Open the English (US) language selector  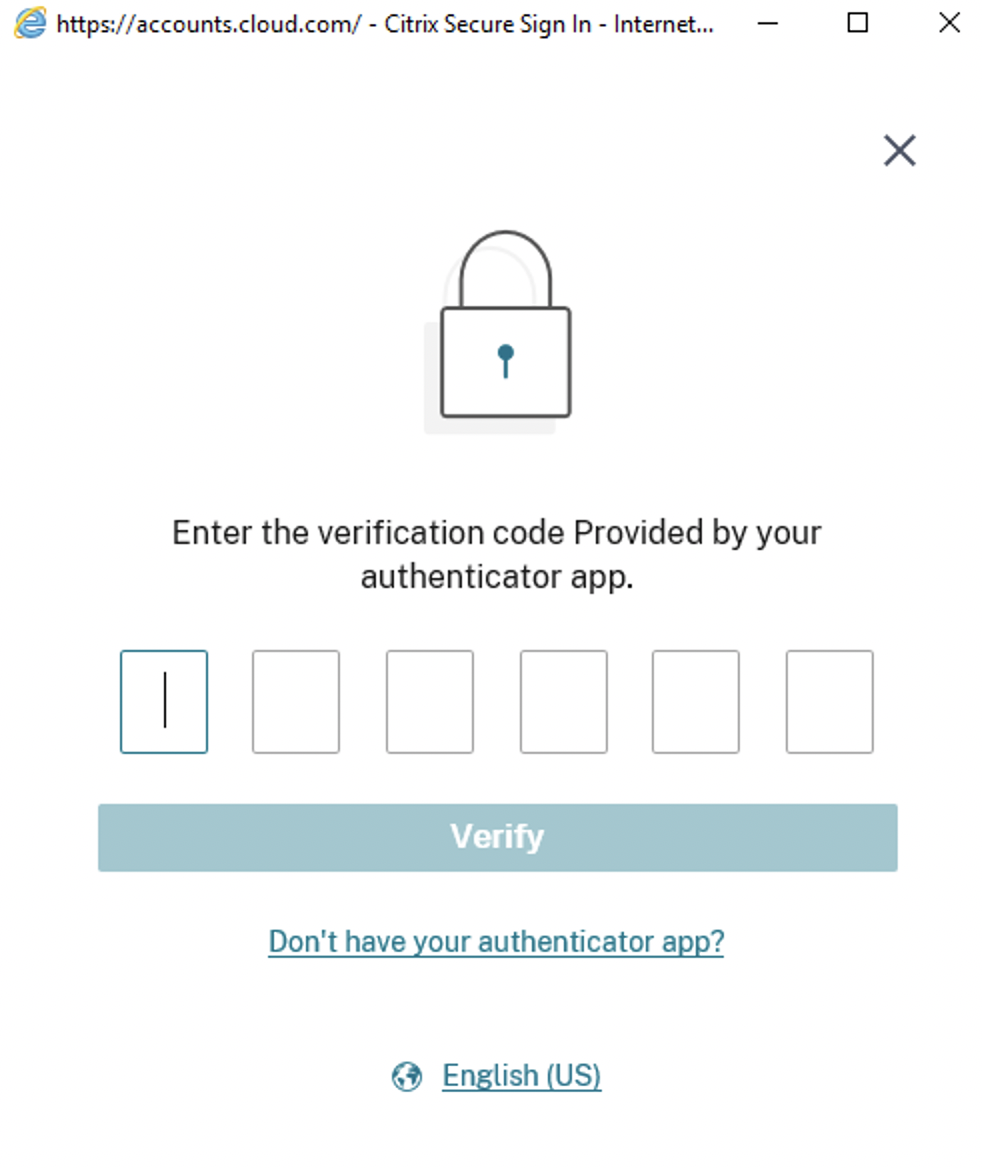tap(522, 1076)
